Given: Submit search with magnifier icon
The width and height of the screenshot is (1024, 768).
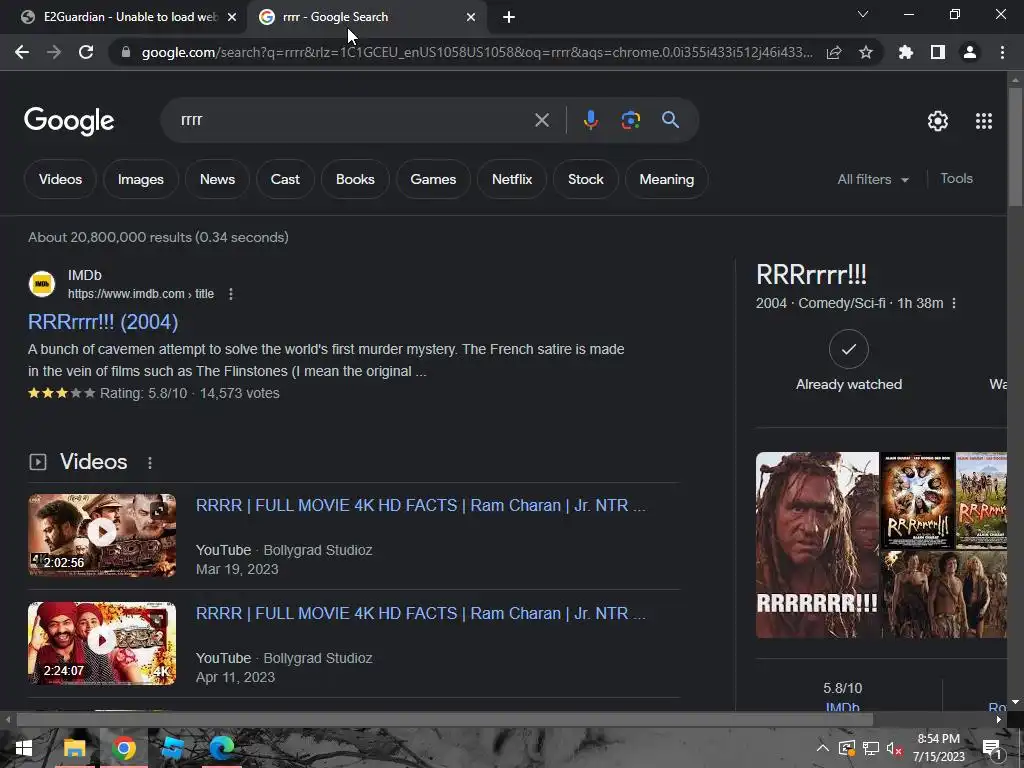Looking at the screenshot, I should 671,120.
